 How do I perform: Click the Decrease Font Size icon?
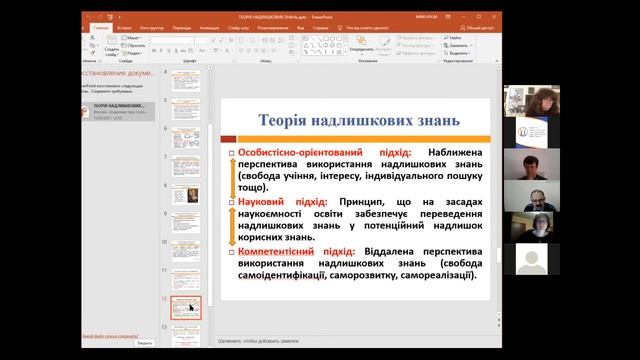tap(222, 40)
